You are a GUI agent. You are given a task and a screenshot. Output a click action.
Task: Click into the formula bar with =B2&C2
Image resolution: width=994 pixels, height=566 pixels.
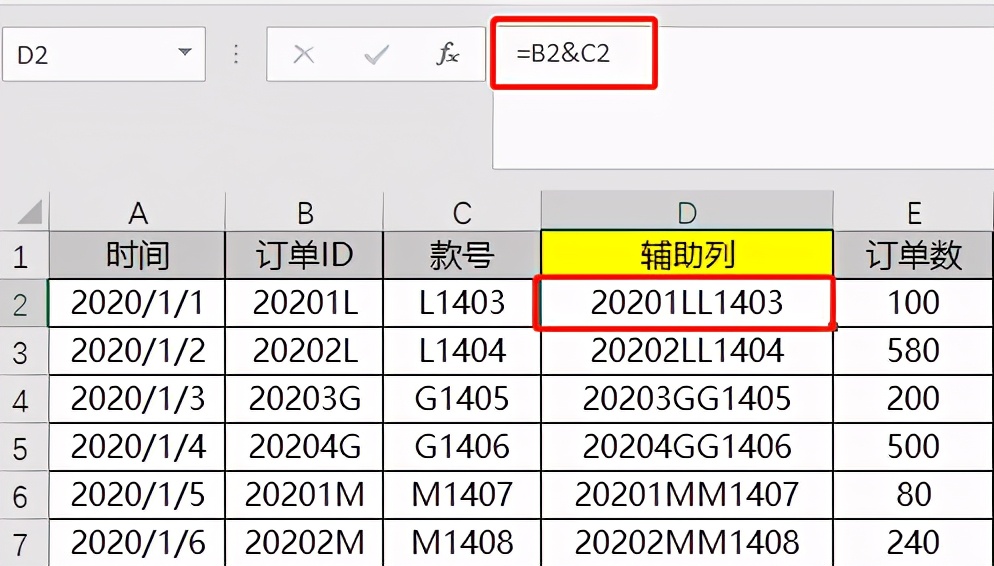(743, 98)
